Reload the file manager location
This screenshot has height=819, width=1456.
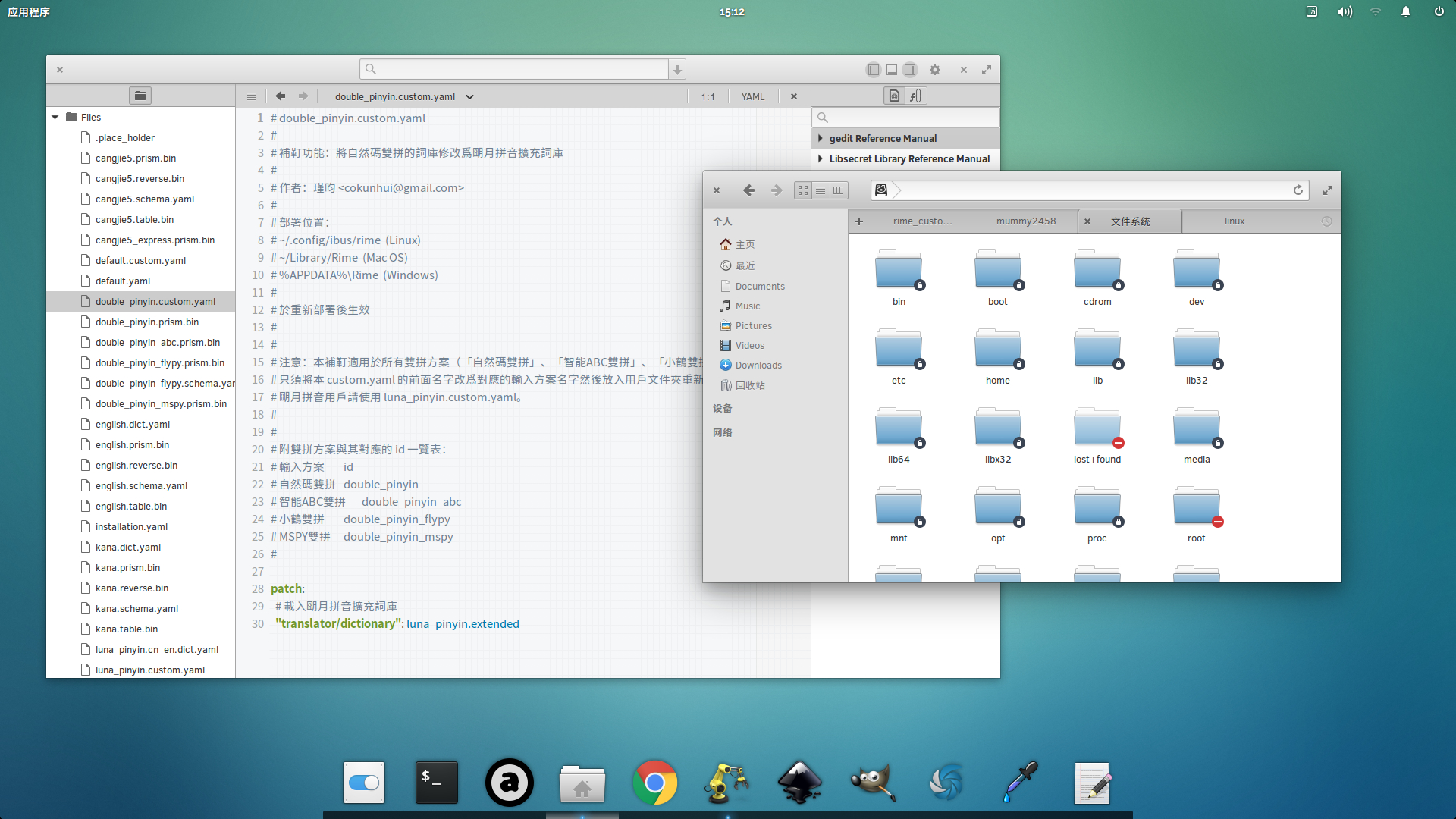[1298, 190]
